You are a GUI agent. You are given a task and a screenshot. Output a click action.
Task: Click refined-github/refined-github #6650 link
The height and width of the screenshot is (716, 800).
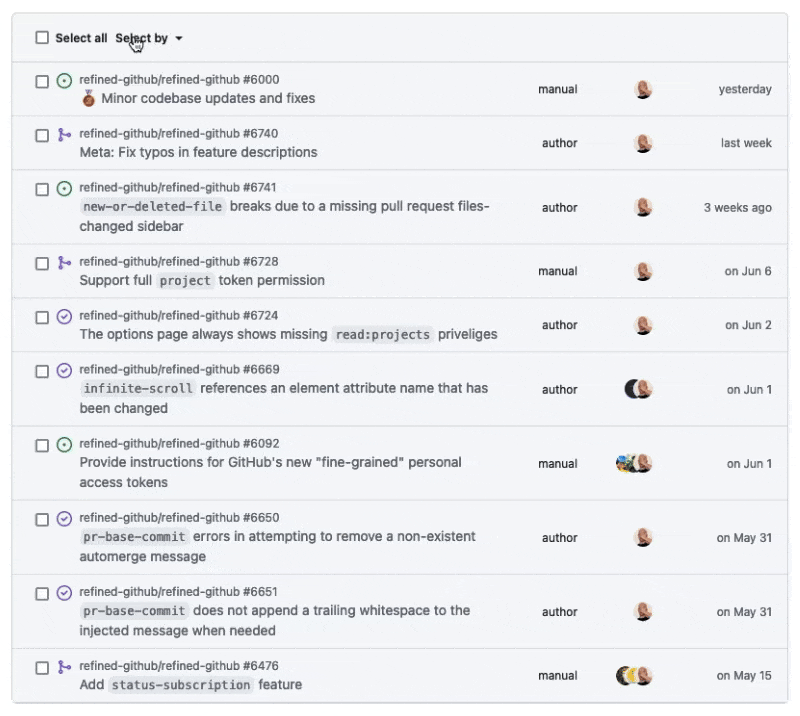pos(179,517)
